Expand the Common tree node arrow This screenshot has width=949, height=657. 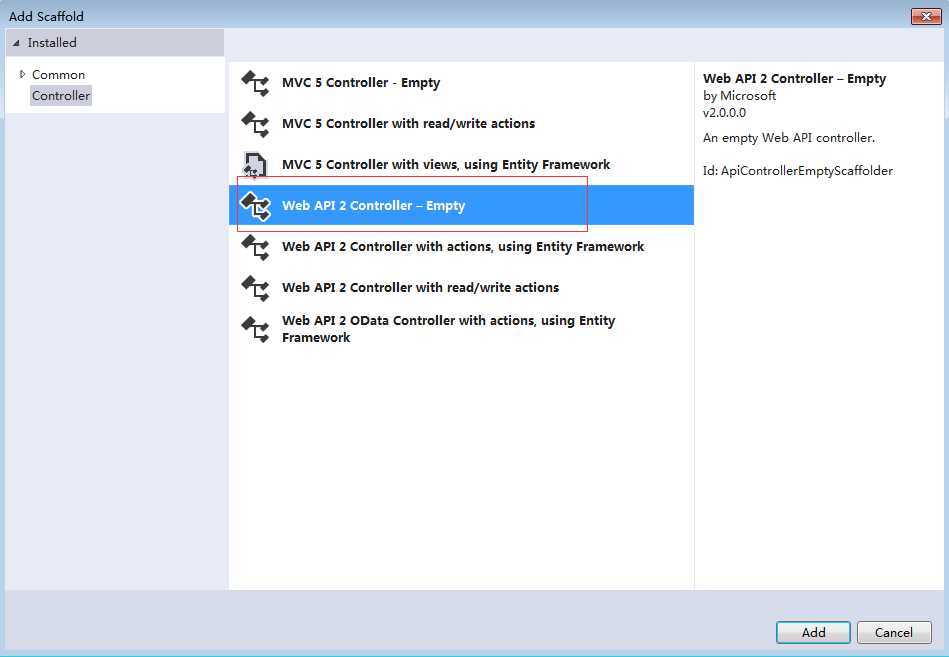[22, 74]
